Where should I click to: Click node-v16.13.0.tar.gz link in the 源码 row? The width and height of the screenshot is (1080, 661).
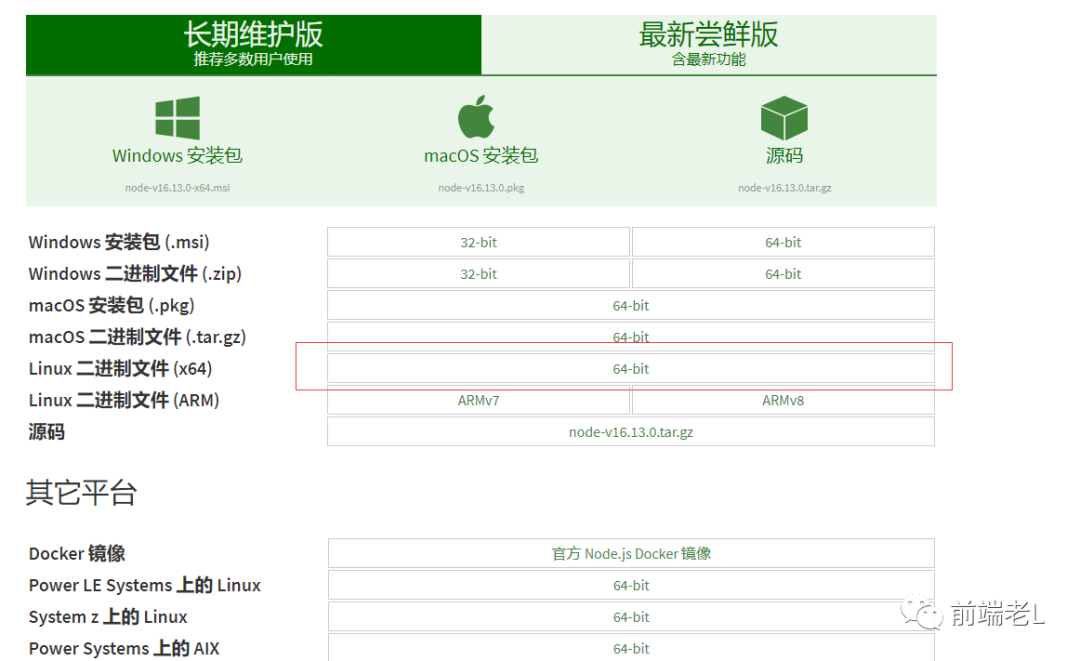tap(631, 432)
